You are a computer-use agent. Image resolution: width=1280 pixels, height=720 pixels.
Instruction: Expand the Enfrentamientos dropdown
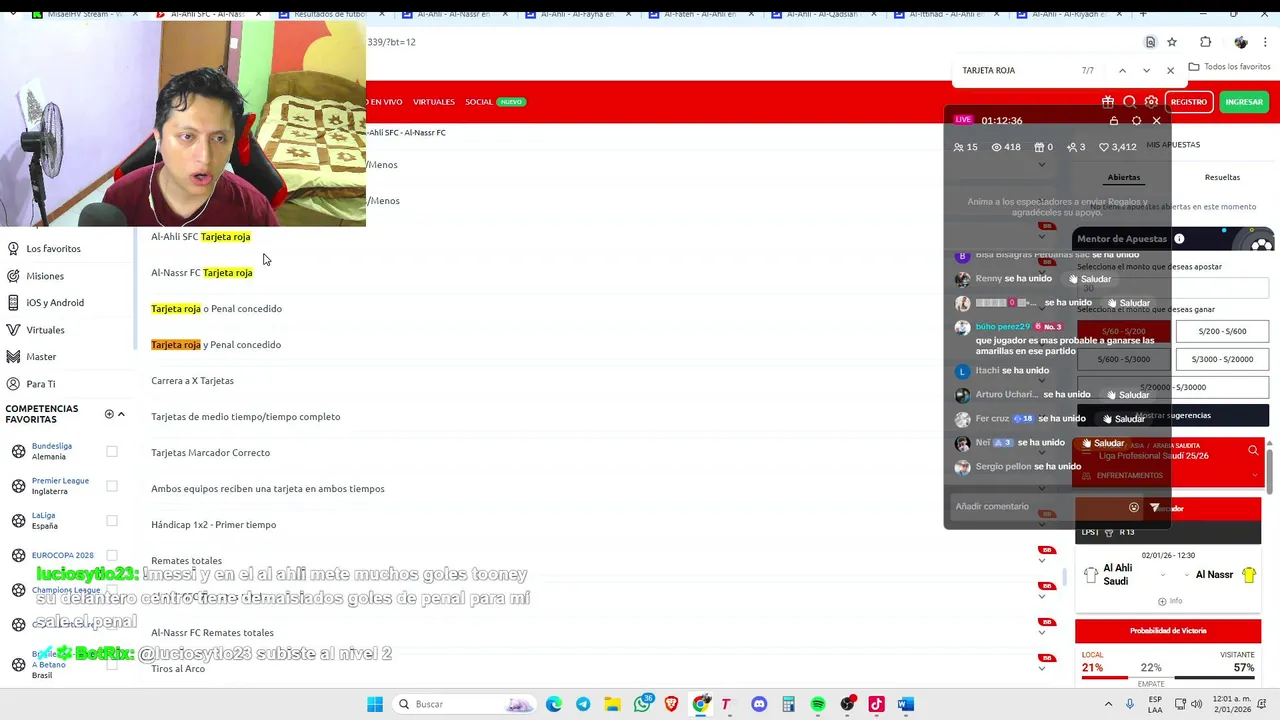click(1168, 475)
